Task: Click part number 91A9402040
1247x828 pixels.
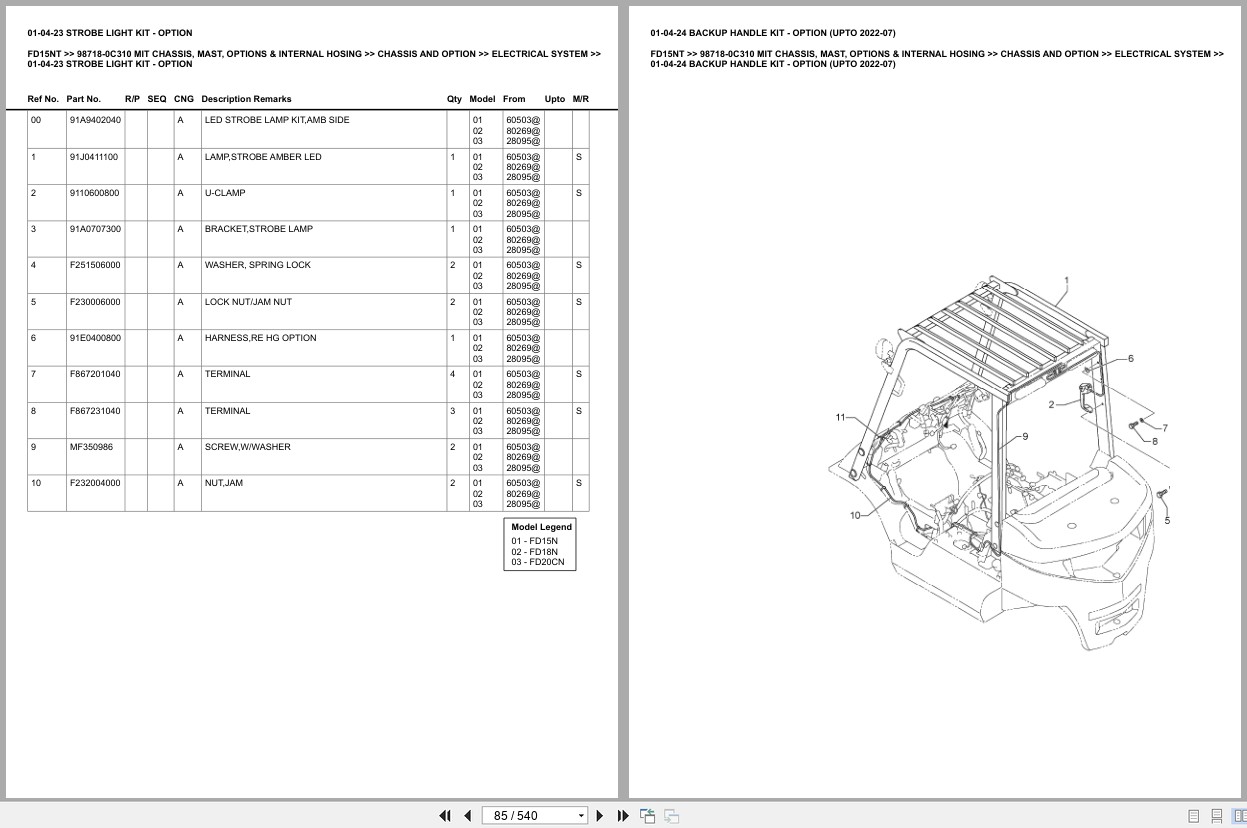Action: tap(95, 120)
